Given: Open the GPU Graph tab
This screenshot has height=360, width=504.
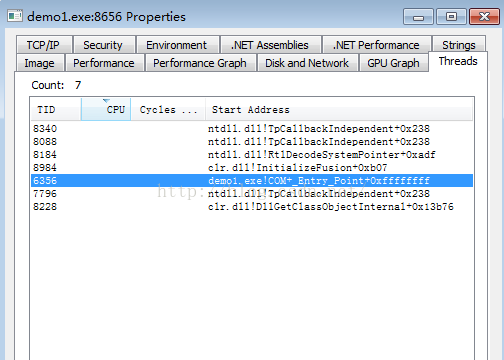Looking at the screenshot, I should [x=394, y=63].
